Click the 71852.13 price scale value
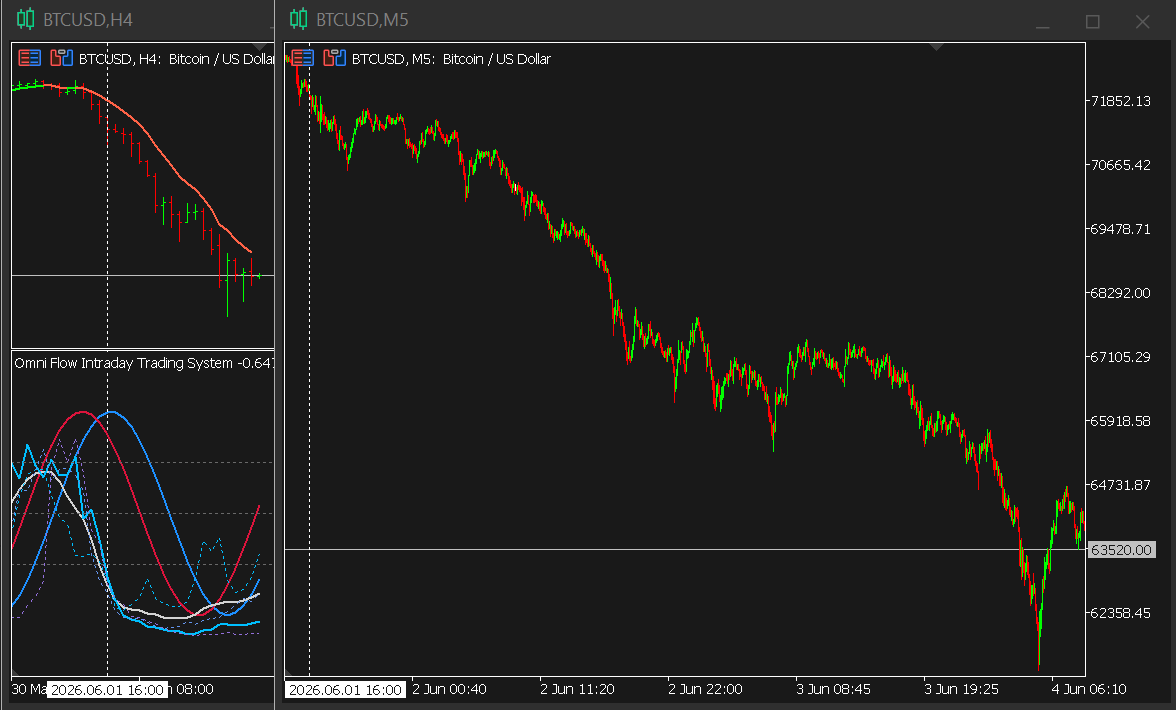The height and width of the screenshot is (710, 1176). 1120,100
